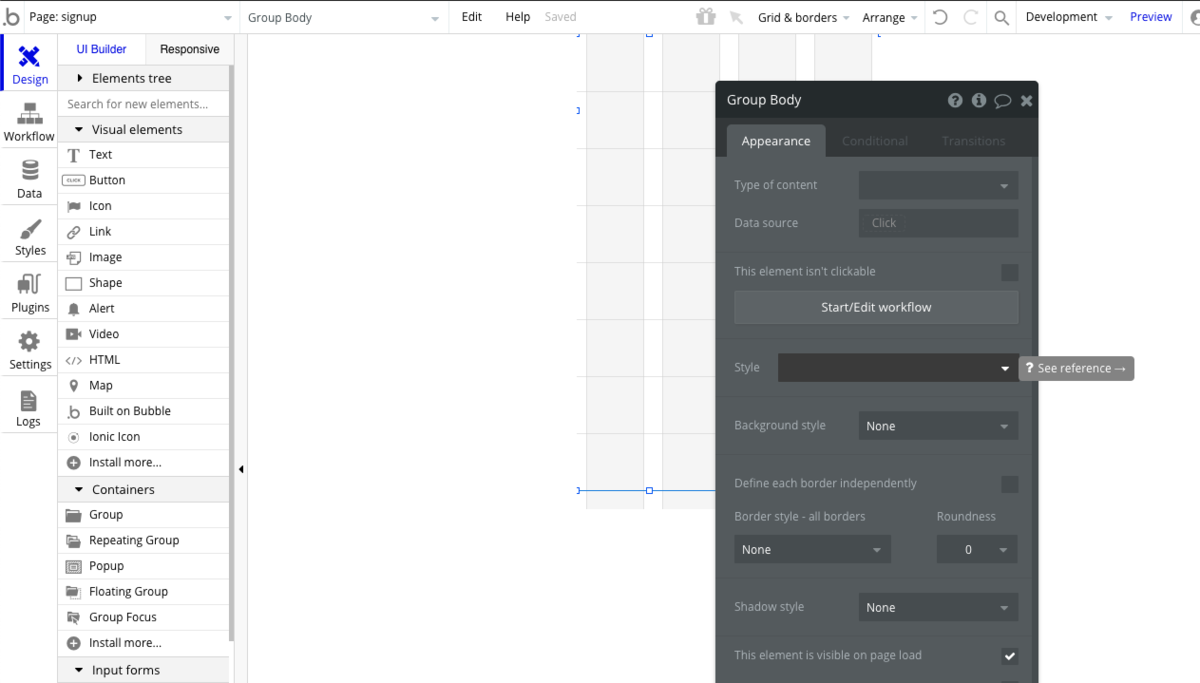The image size is (1200, 683).
Task: Click the Data source field
Action: click(938, 223)
